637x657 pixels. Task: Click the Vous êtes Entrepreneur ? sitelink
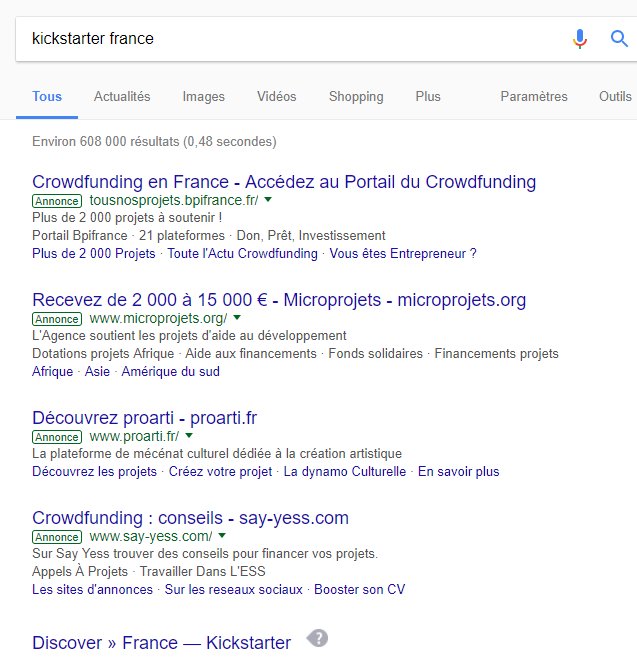(x=403, y=253)
